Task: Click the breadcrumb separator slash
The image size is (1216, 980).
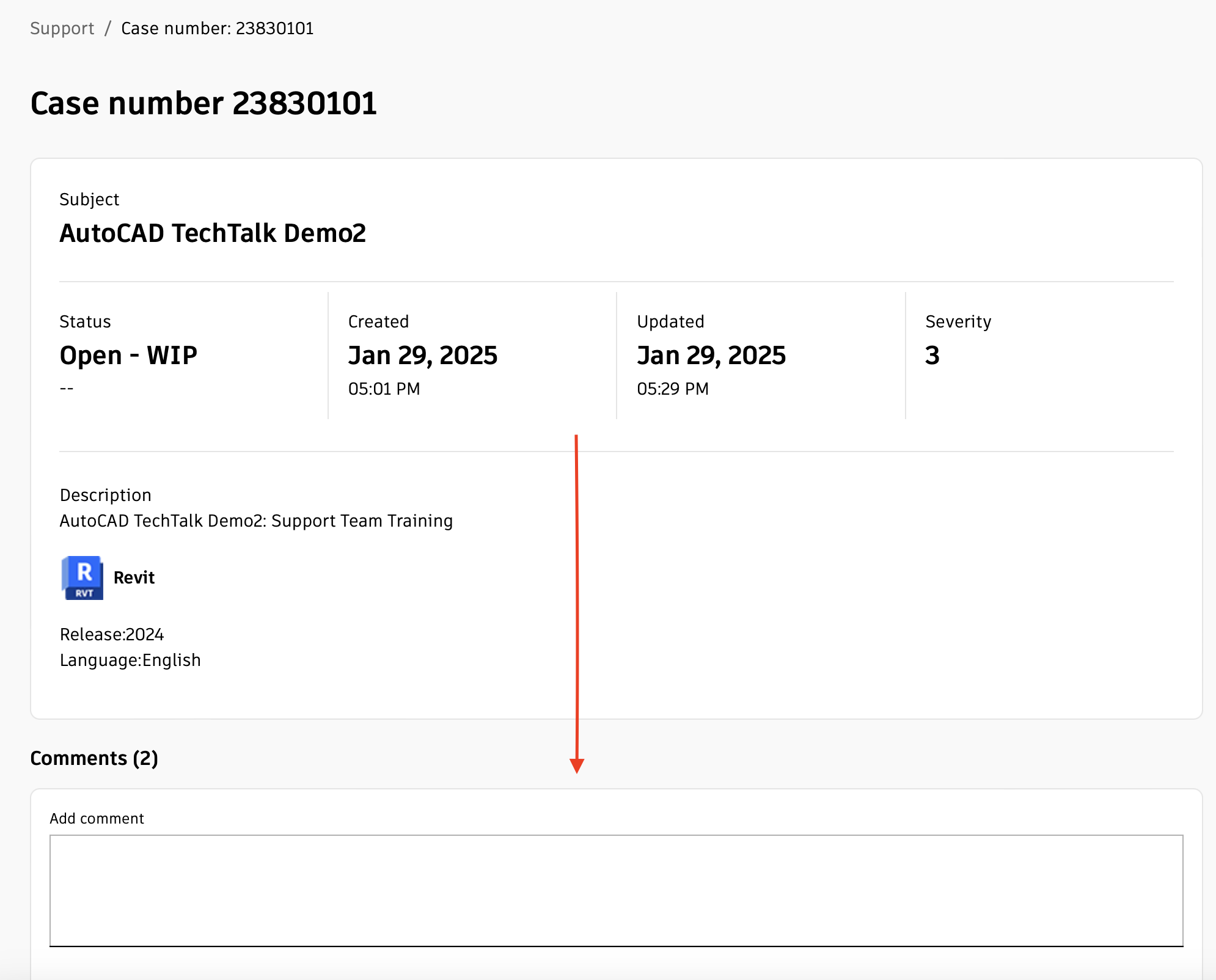Action: coord(108,27)
